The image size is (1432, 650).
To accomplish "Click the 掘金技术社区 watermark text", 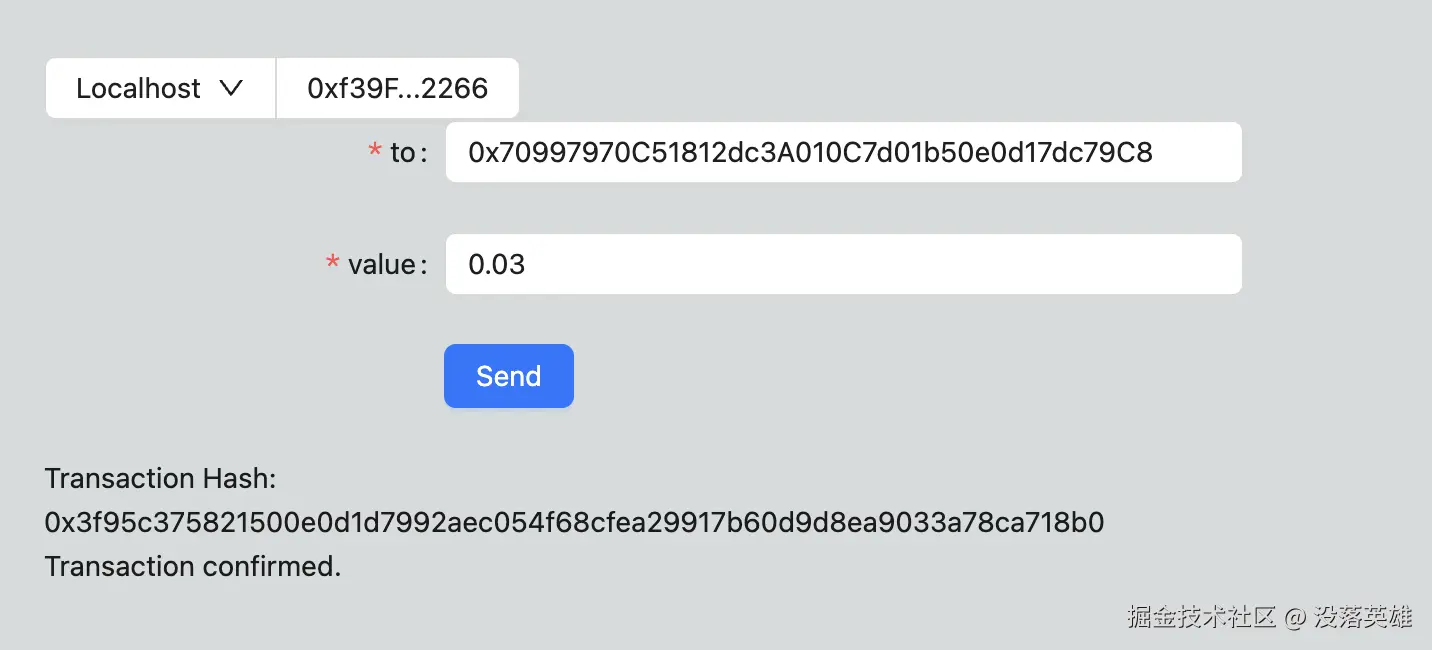I will 1202,616.
